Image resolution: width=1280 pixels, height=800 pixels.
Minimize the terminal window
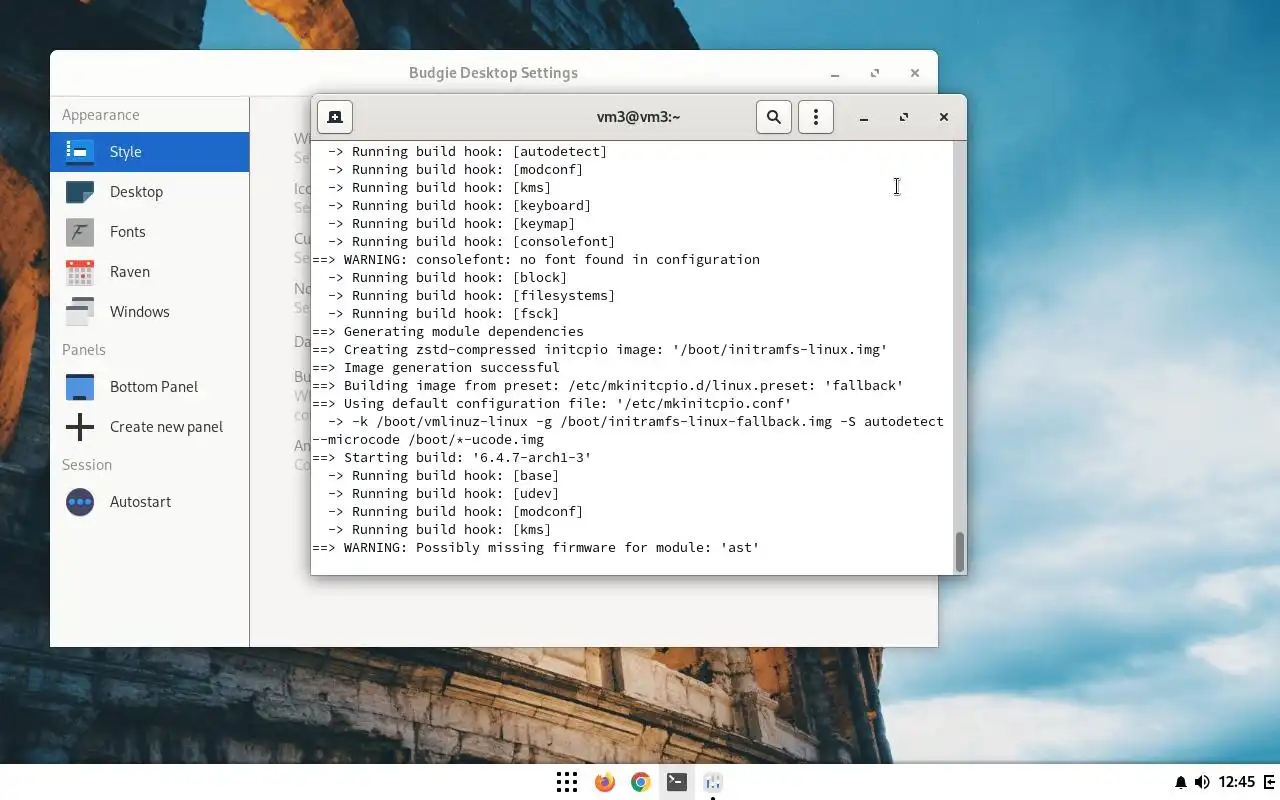tap(864, 117)
